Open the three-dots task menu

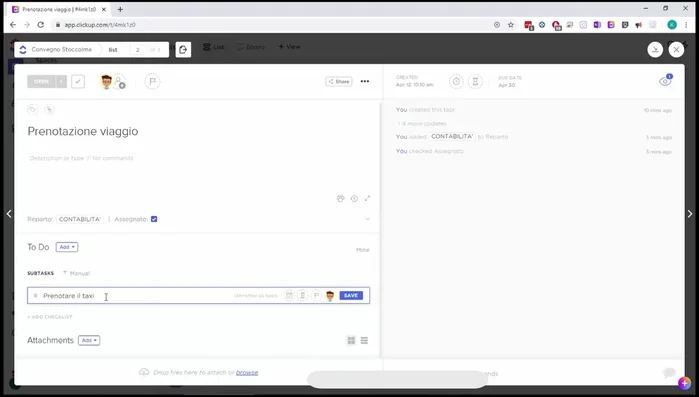click(x=365, y=82)
